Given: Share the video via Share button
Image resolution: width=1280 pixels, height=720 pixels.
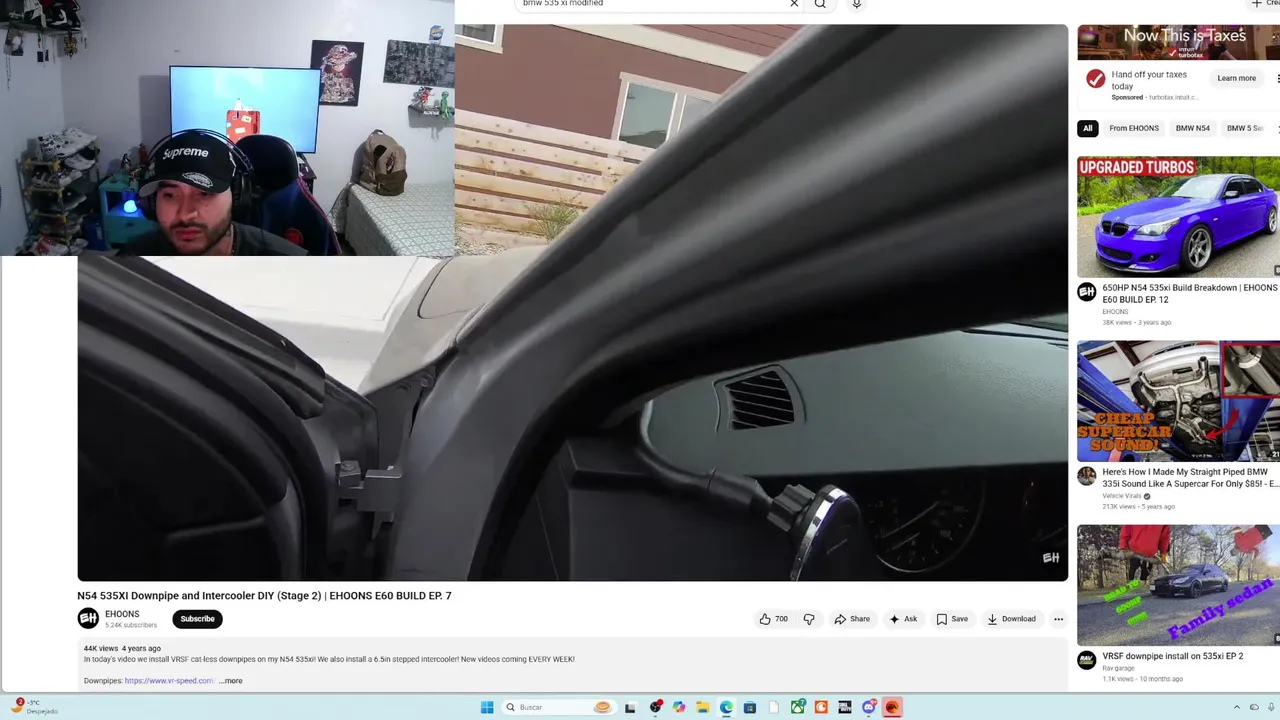Looking at the screenshot, I should (x=852, y=619).
